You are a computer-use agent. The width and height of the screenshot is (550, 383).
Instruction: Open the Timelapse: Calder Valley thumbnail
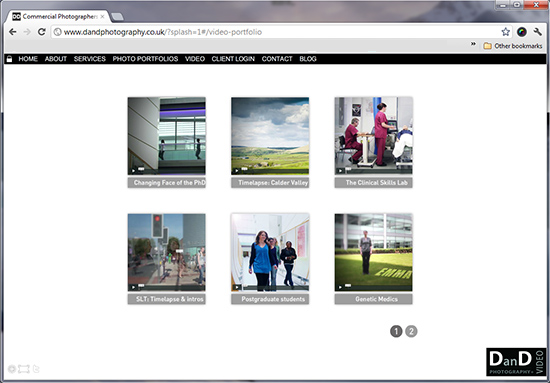pos(270,136)
